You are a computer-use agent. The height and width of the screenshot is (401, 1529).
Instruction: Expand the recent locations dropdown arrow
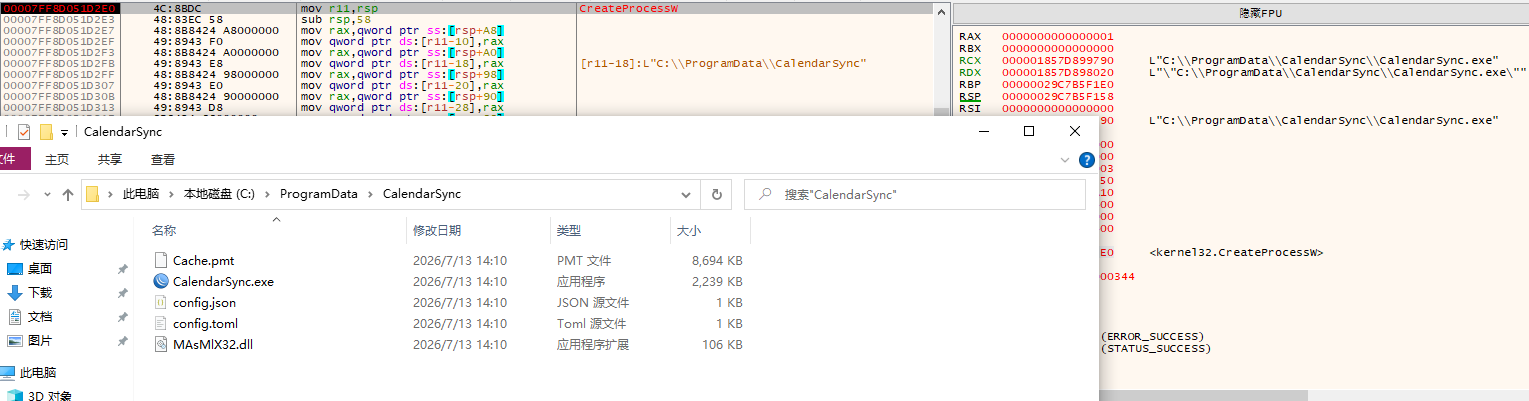(49, 195)
